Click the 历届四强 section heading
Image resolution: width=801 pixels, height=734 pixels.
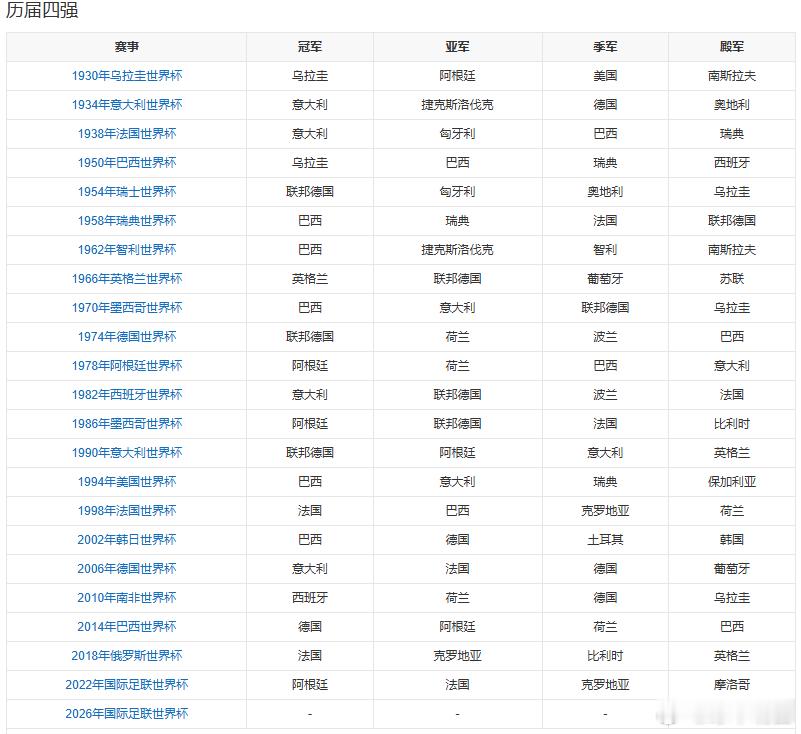point(42,10)
